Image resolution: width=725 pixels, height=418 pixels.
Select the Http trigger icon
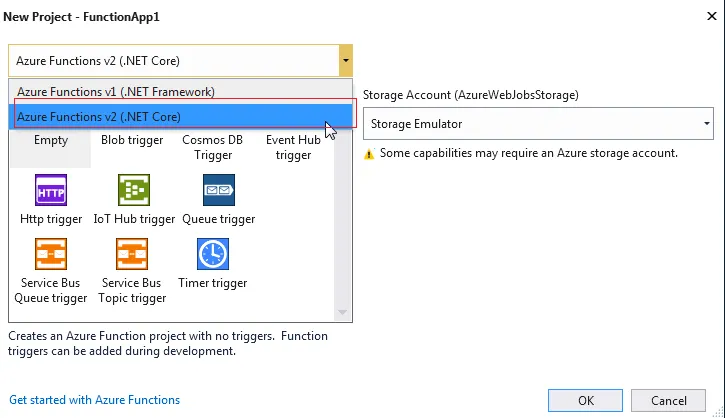(x=51, y=190)
